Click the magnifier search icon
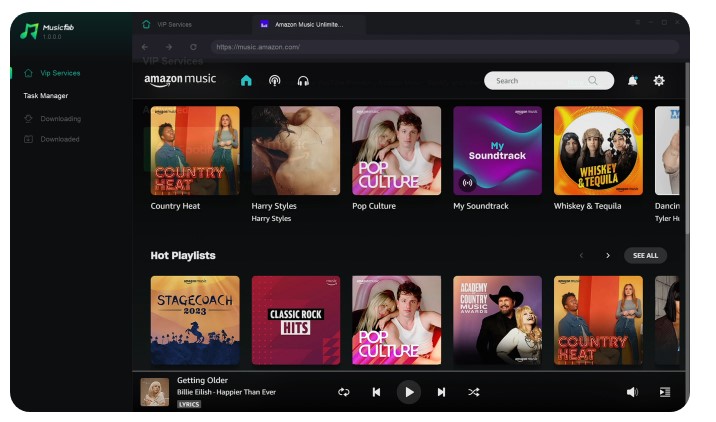Screen dimensions: 716x422 coord(593,80)
